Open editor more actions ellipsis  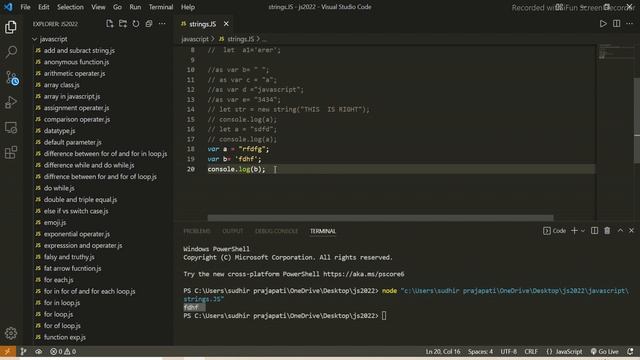click(x=629, y=24)
